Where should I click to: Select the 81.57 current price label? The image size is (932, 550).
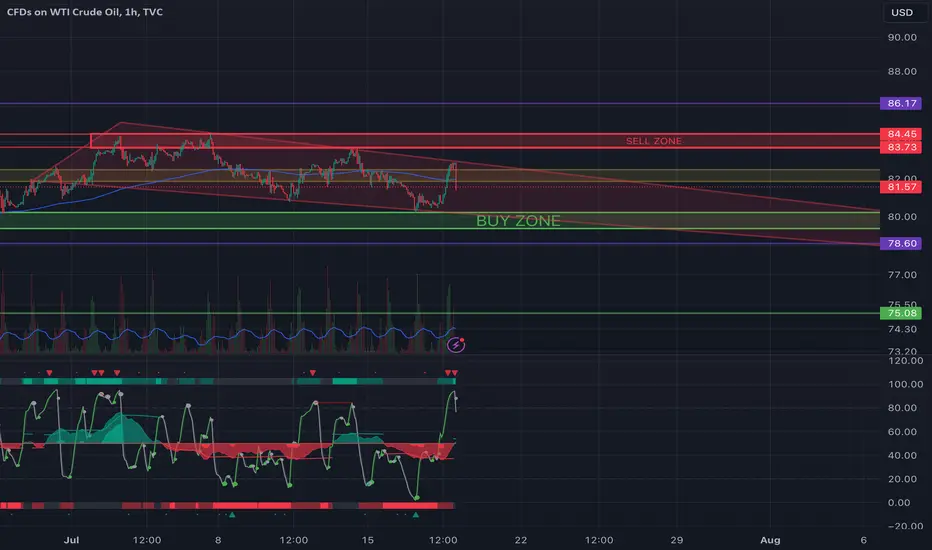(x=901, y=187)
